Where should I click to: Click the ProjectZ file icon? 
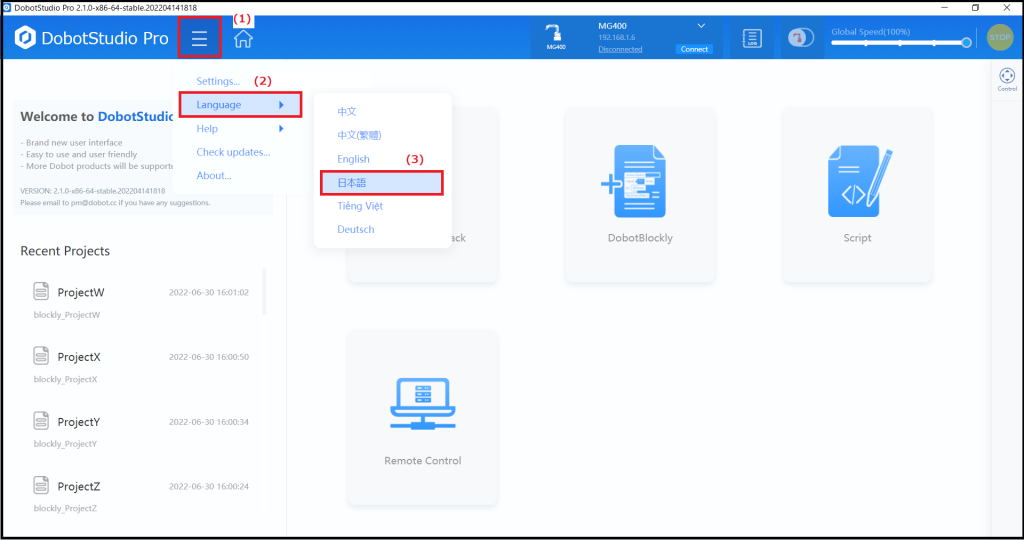pyautogui.click(x=41, y=485)
